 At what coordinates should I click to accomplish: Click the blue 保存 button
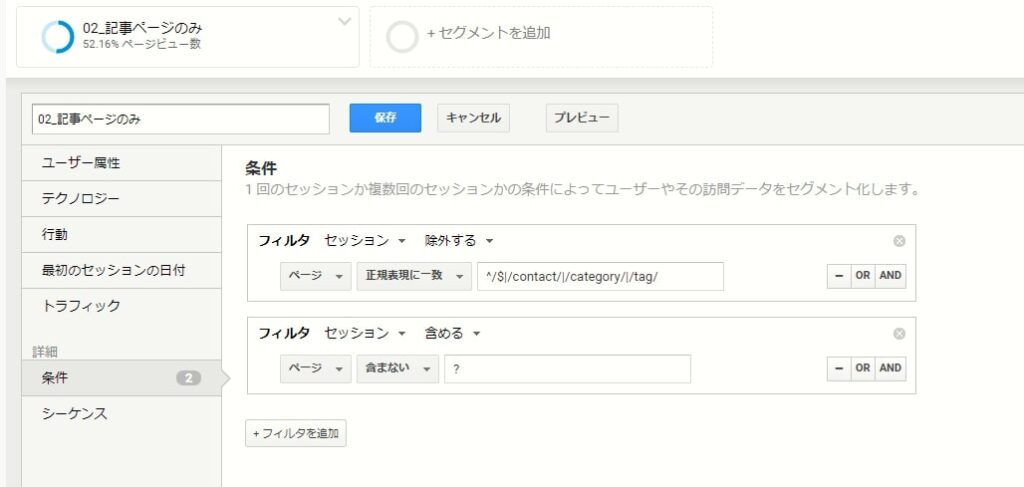coord(385,118)
